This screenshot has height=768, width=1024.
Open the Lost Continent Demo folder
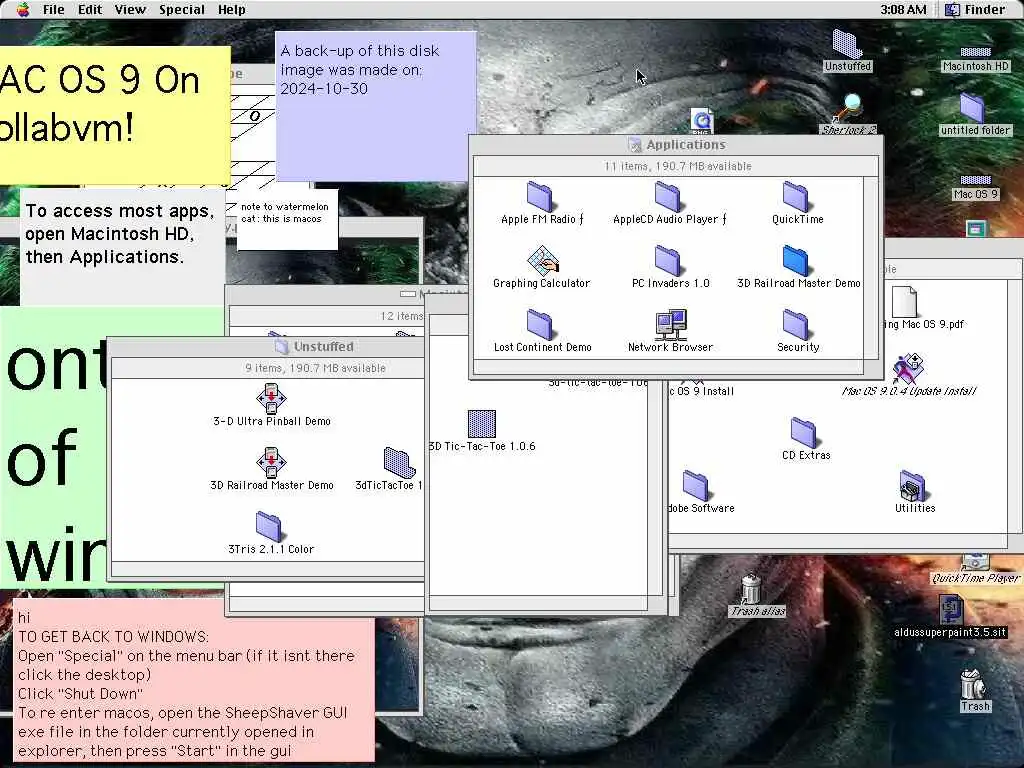[x=540, y=325]
